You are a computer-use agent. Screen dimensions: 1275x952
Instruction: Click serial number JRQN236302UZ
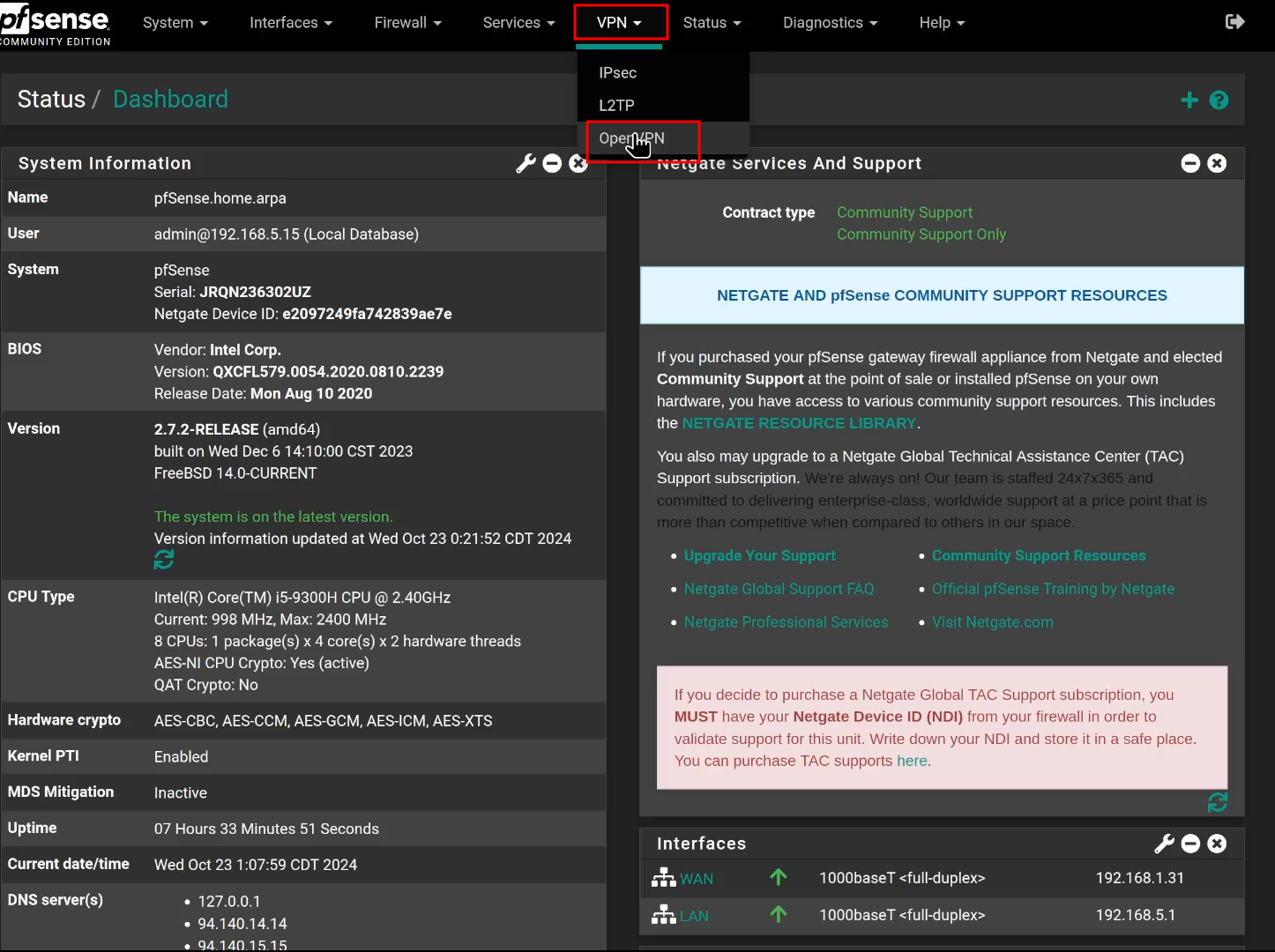[255, 292]
